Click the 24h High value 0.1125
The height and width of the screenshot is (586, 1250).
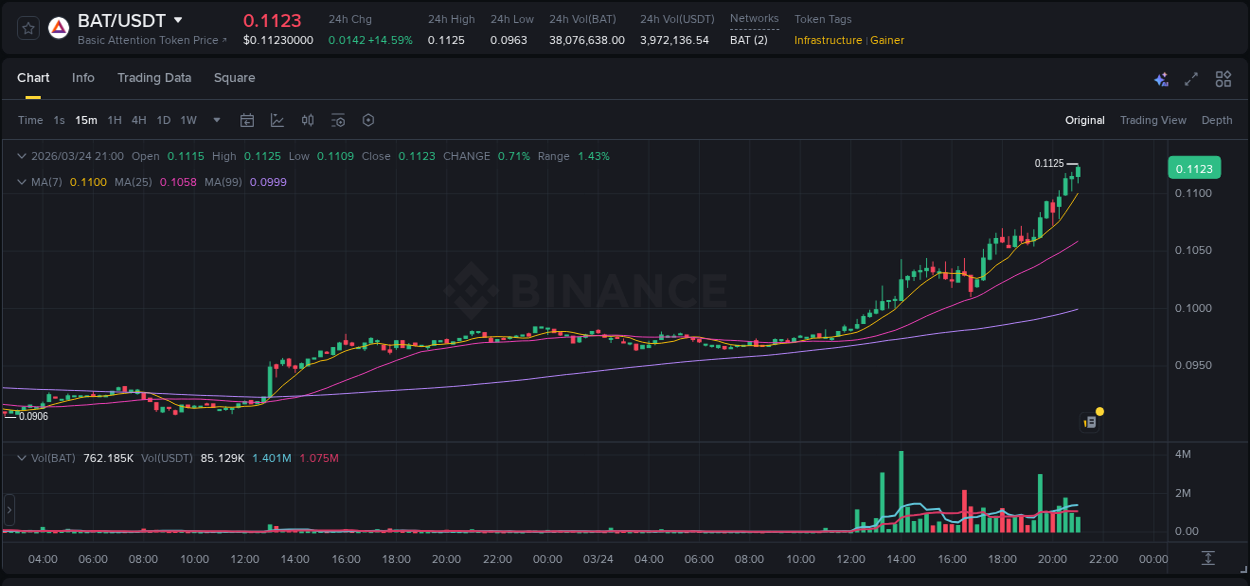[x=446, y=40]
